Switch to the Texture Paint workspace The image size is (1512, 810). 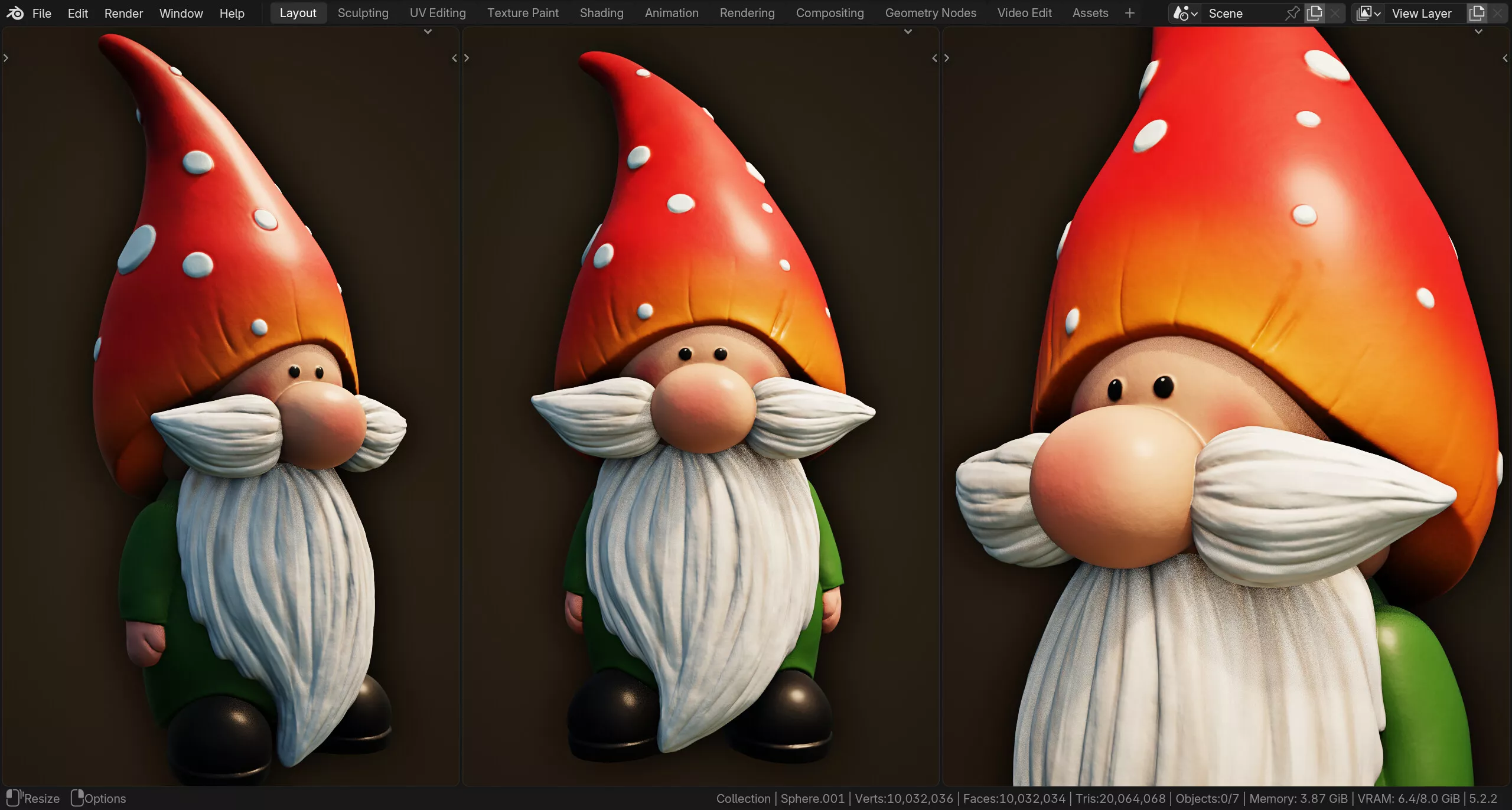coord(523,13)
